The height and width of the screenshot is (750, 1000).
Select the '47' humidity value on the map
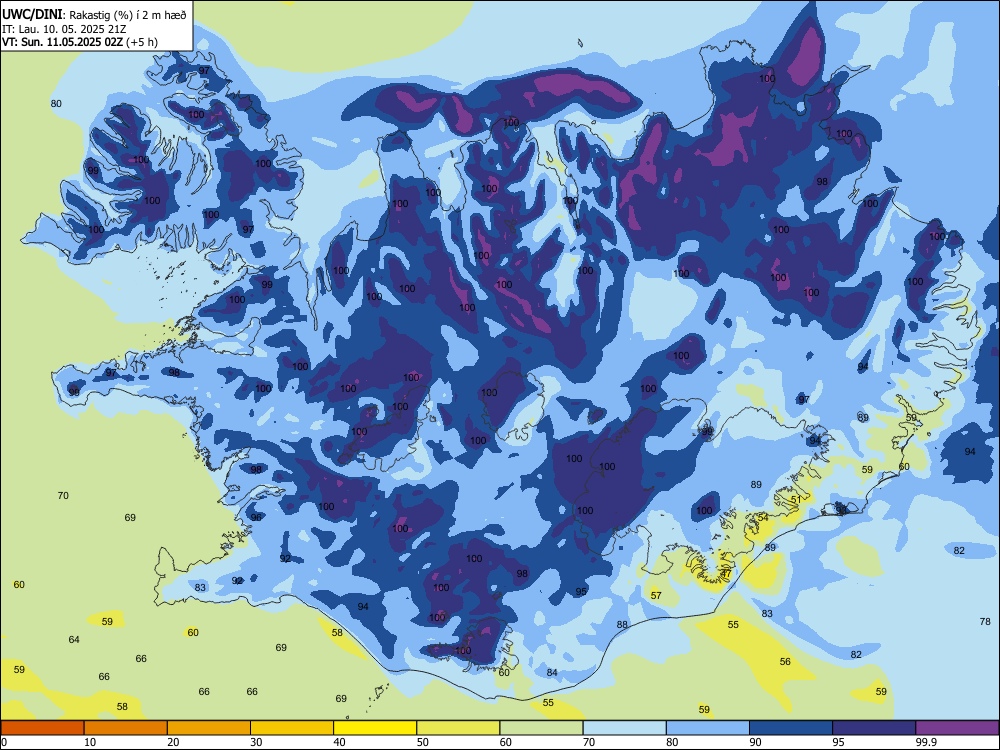tap(726, 573)
